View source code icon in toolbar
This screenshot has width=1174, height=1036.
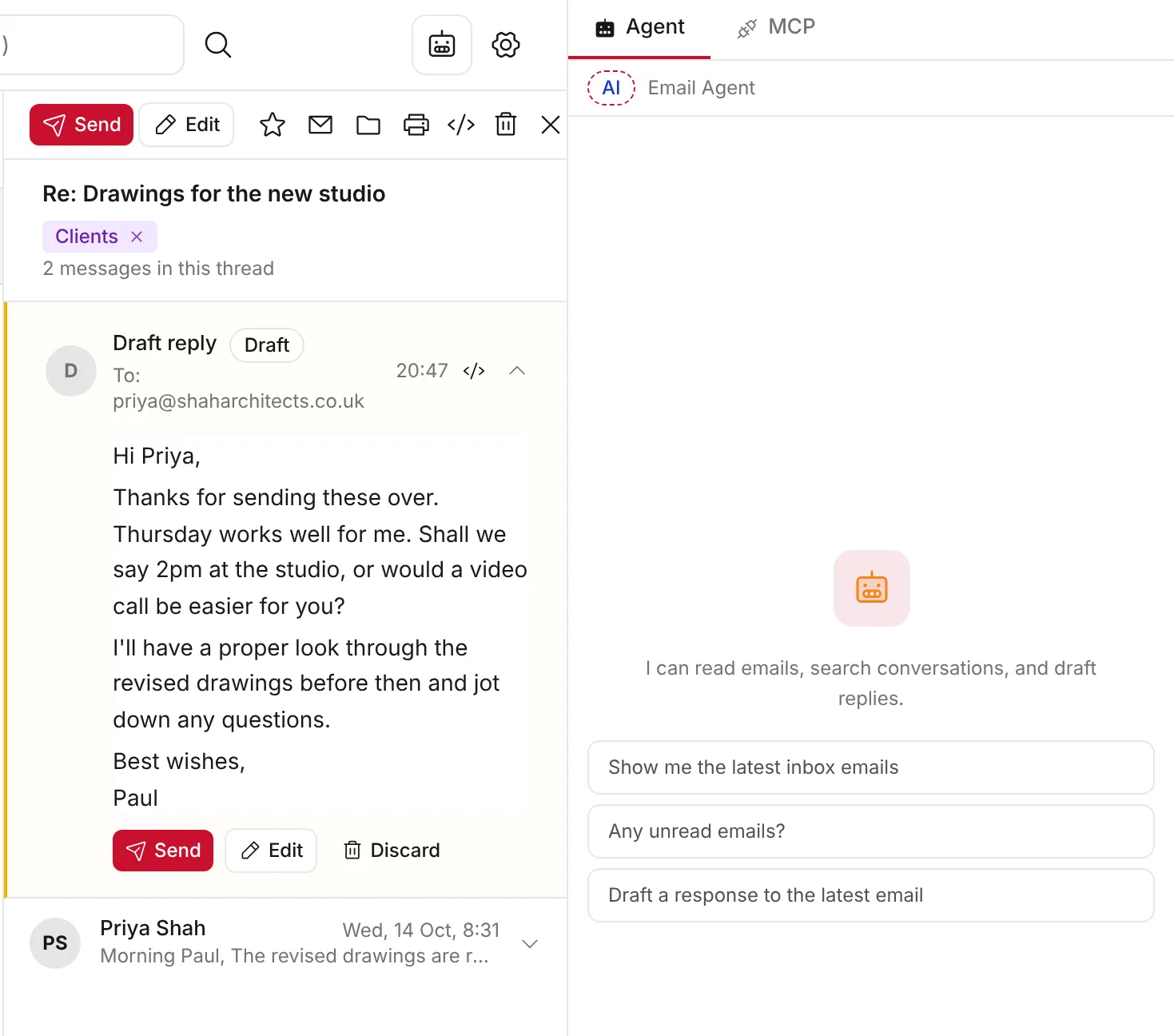tap(461, 125)
